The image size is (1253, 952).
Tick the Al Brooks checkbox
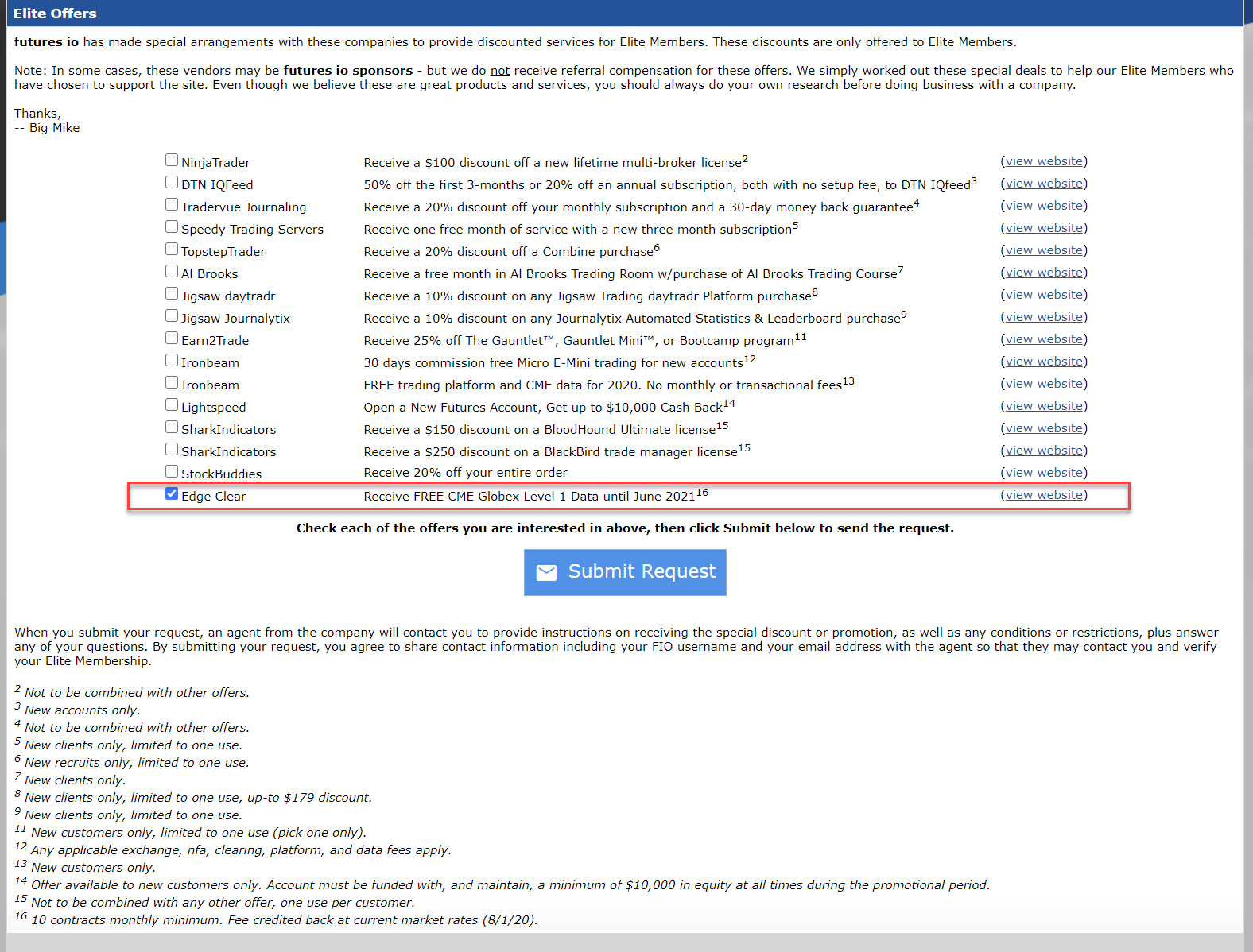172,271
